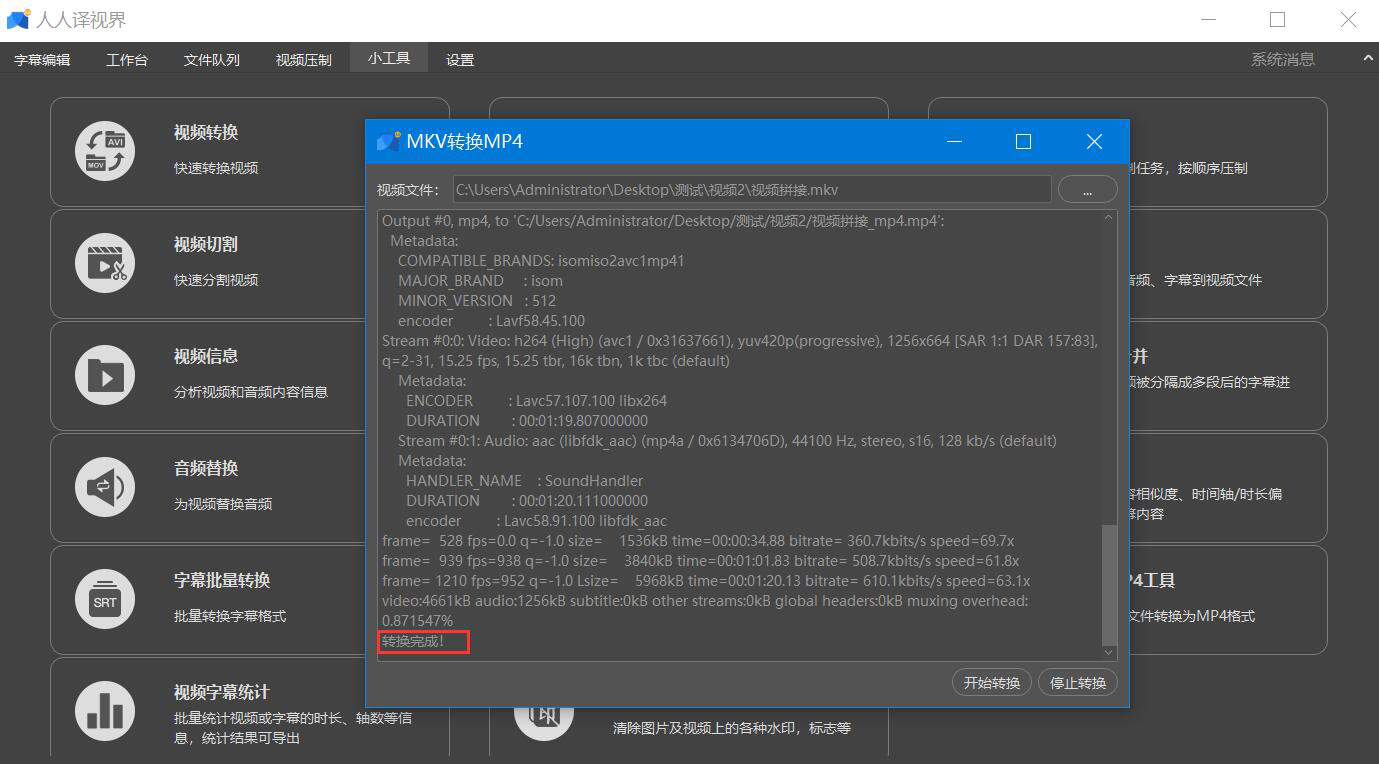Click the DURATION : 00:01:20.111000000 line
This screenshot has width=1379, height=764.
[x=527, y=501]
